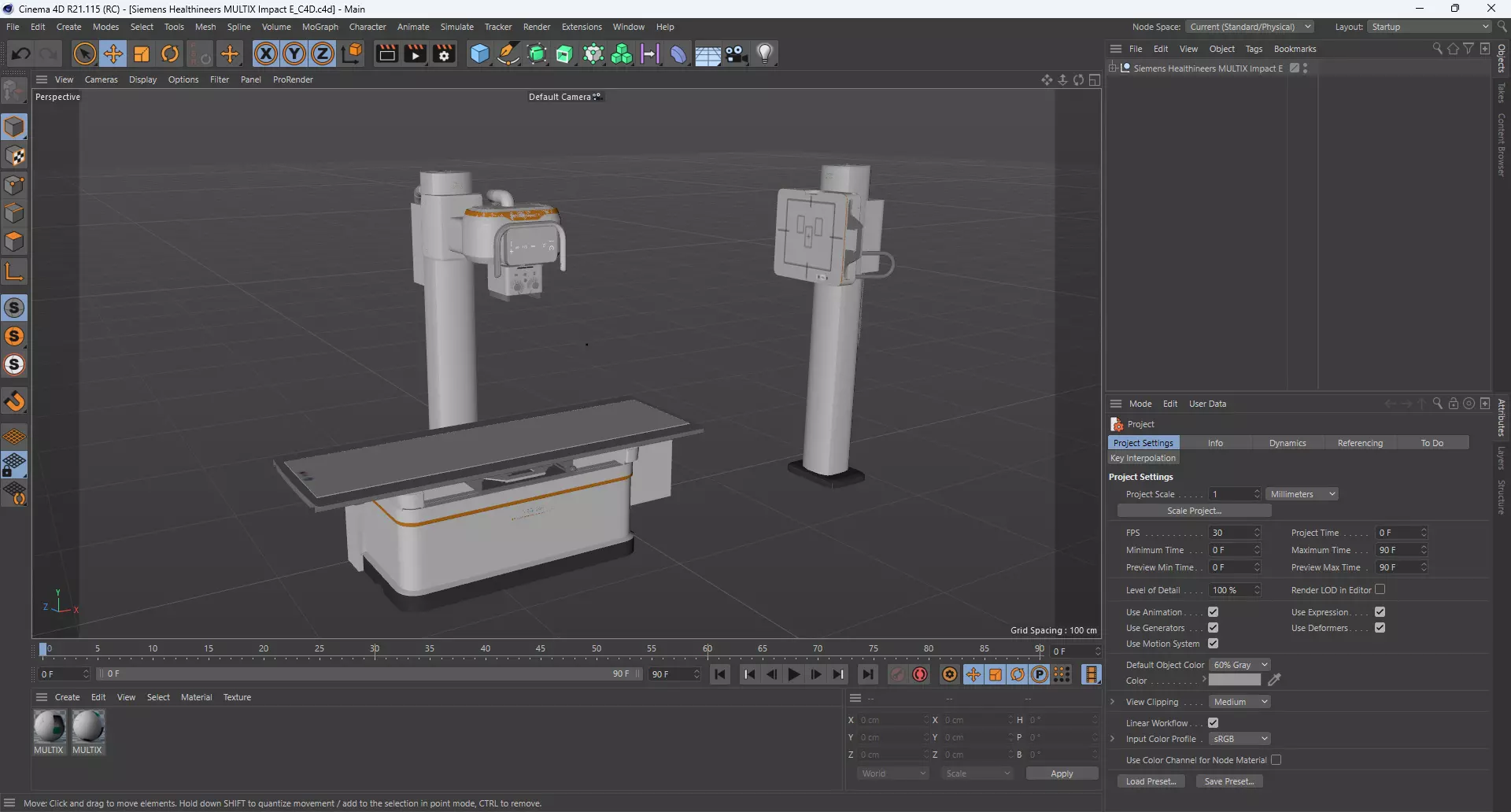Click Make Editable icon in left palette
The image size is (1511, 812).
pyautogui.click(x=14, y=91)
